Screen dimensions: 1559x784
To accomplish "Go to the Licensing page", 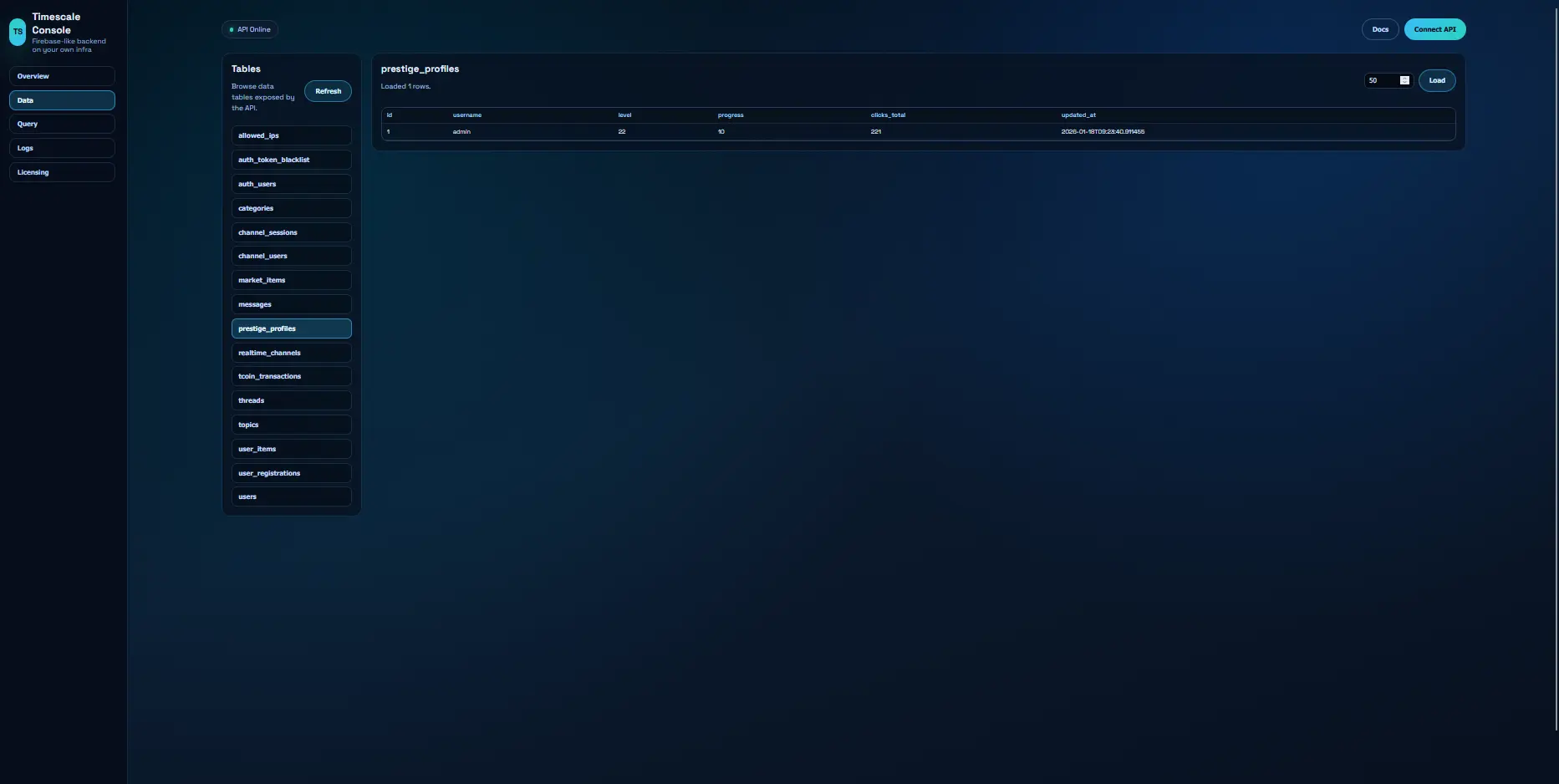I will tap(62, 172).
